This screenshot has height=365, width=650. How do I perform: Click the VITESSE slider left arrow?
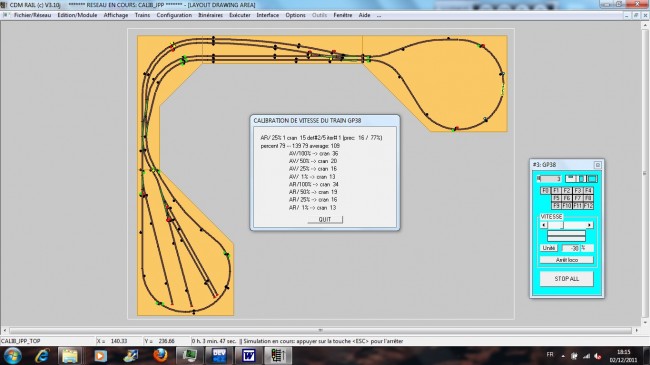tap(544, 225)
